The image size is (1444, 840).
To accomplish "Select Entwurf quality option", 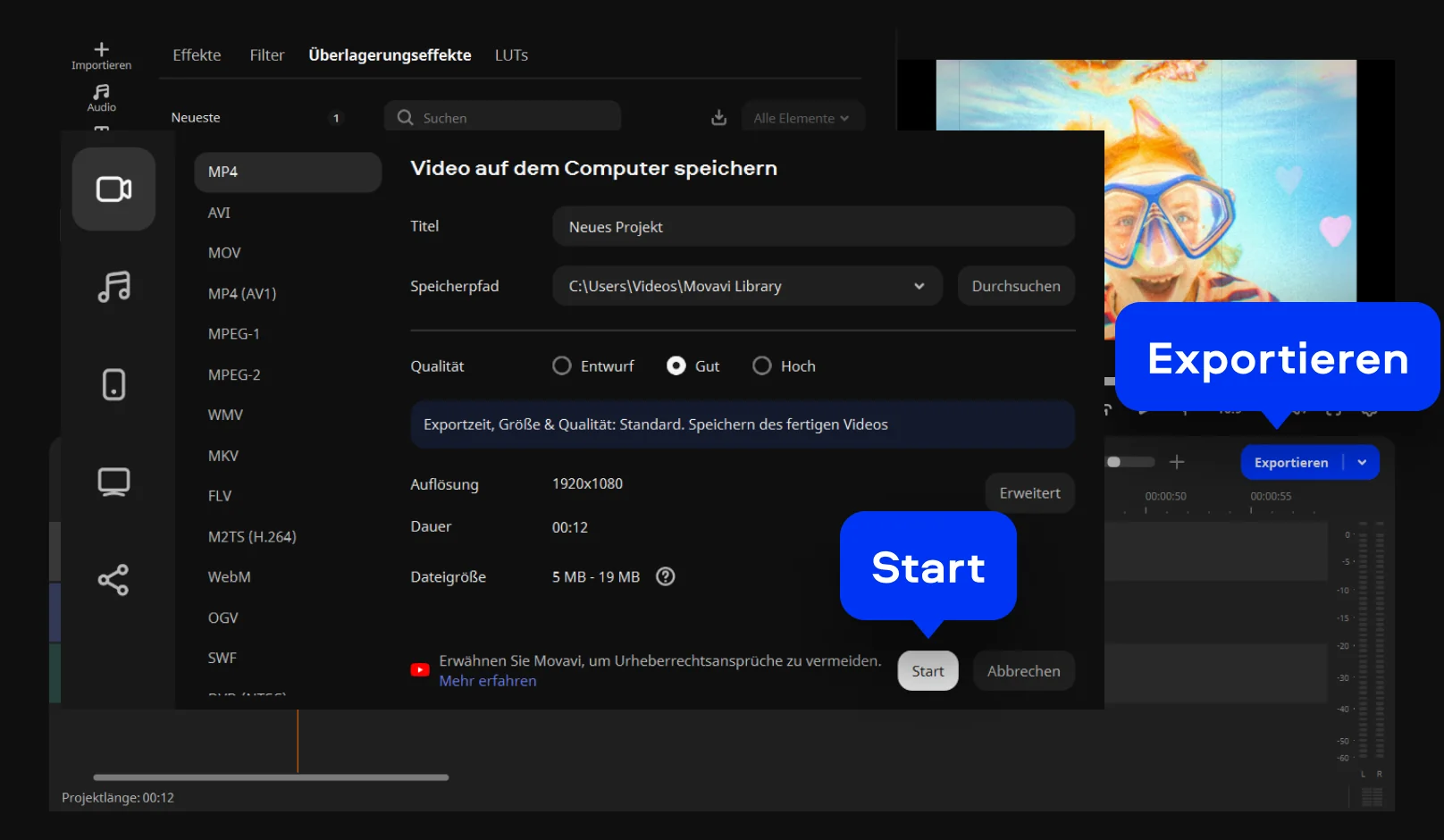I will coord(562,366).
